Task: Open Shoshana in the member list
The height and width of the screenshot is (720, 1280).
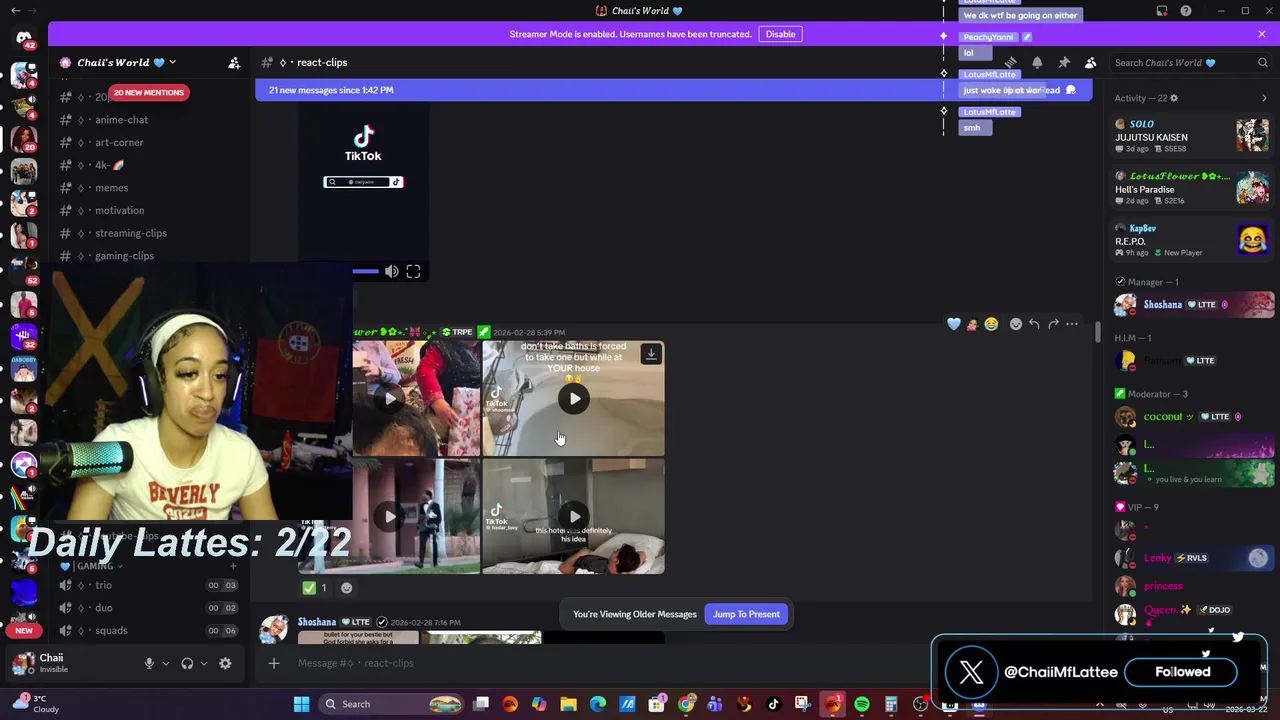Action: 1194,305
